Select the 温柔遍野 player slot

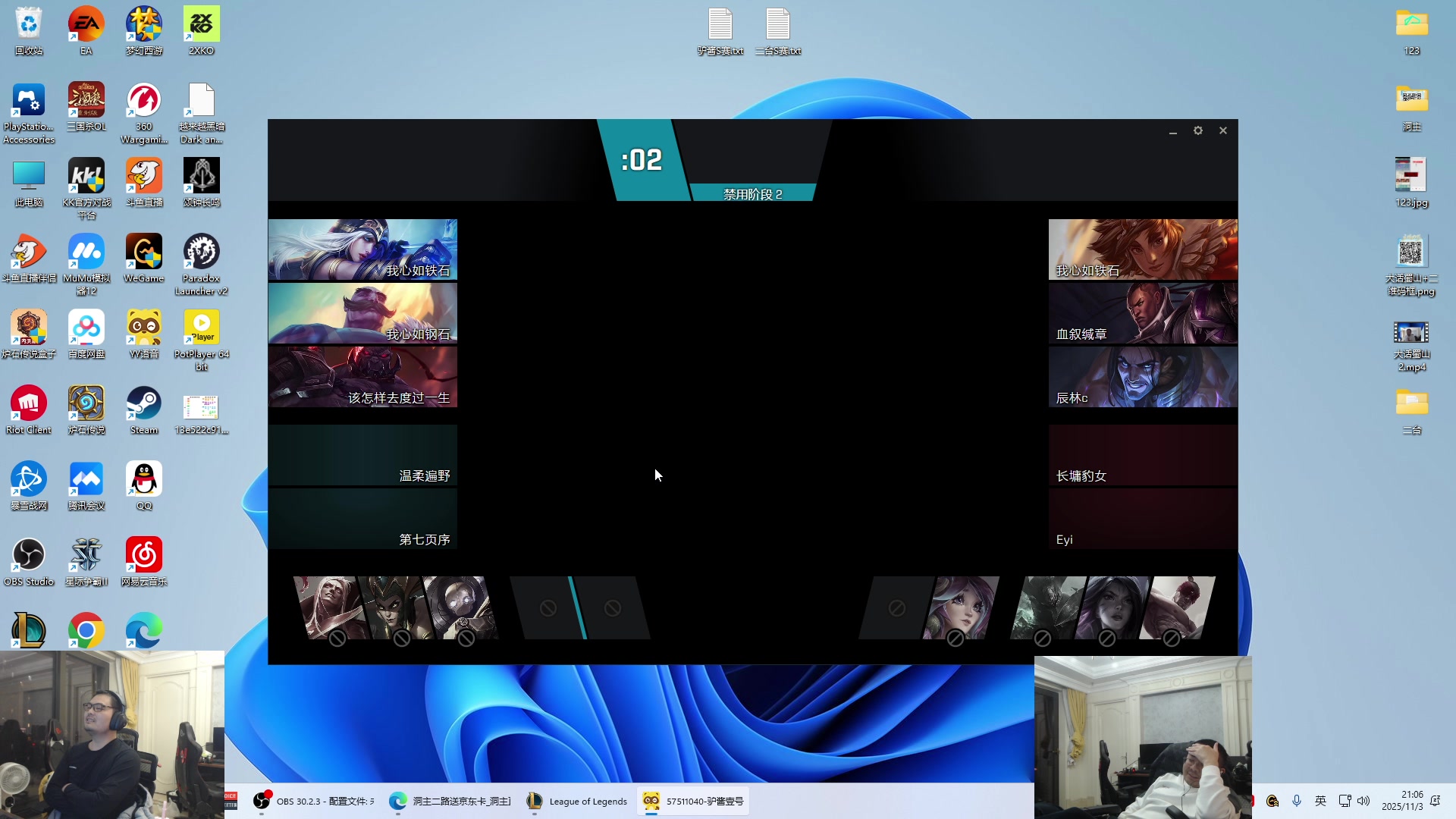pos(362,455)
